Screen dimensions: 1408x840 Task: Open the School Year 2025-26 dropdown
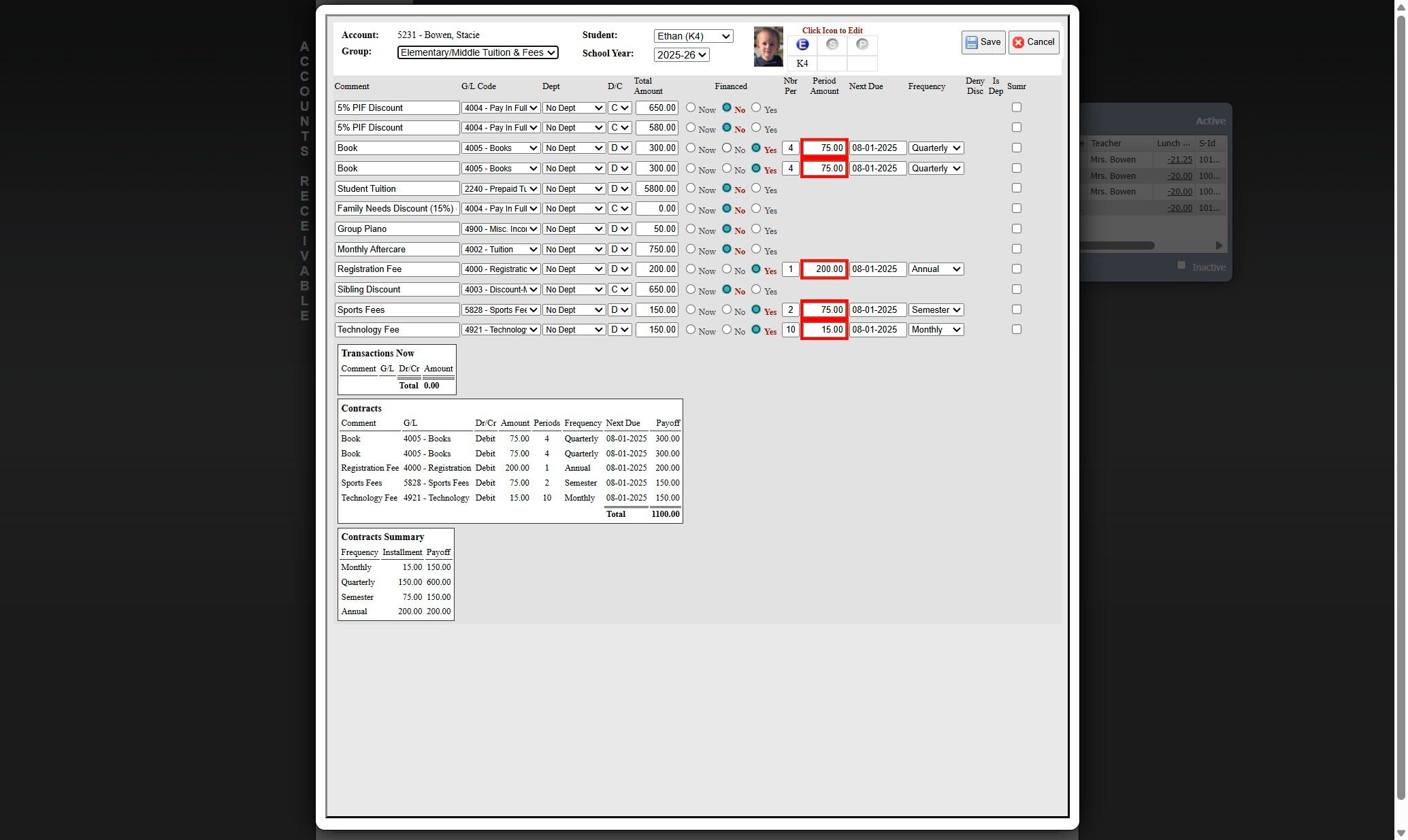681,55
